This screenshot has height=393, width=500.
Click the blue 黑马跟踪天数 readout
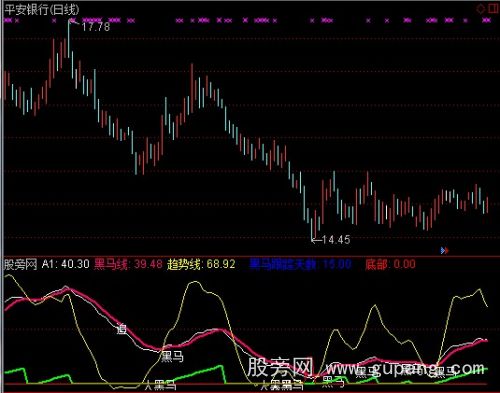300,264
